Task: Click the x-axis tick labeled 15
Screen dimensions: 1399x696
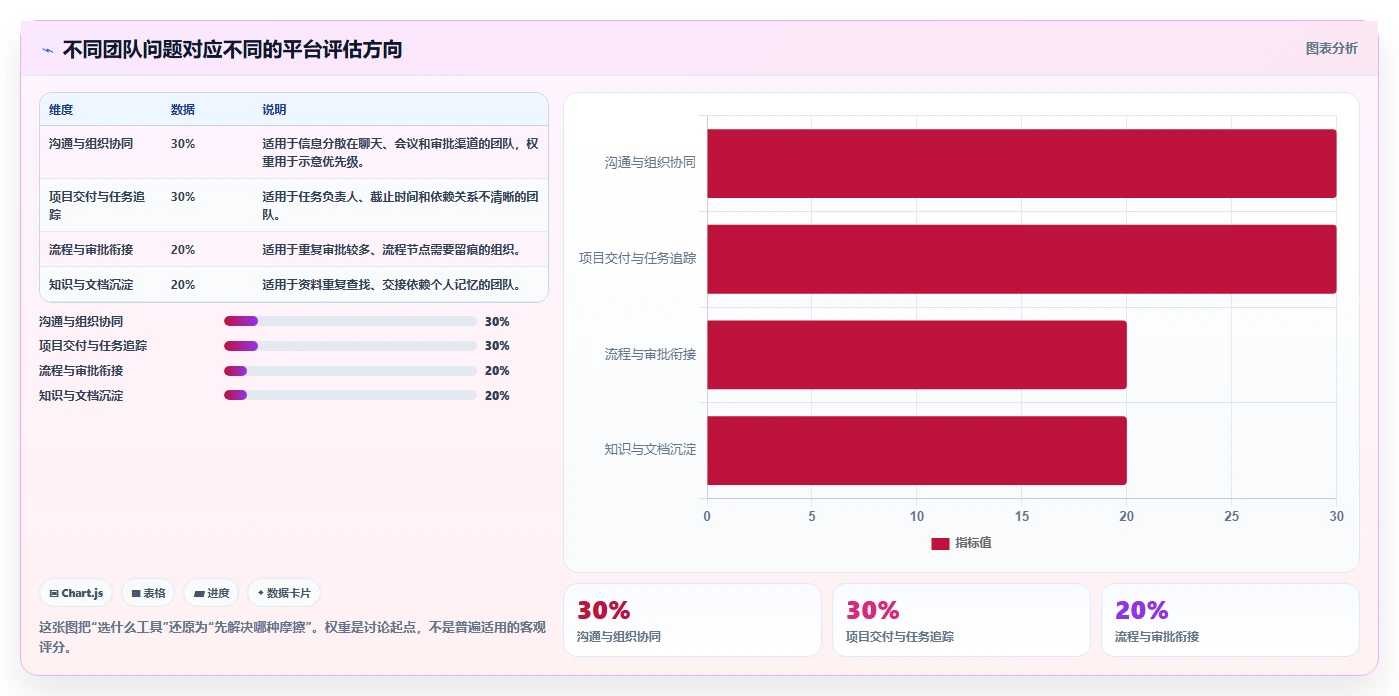Action: coord(1022,517)
